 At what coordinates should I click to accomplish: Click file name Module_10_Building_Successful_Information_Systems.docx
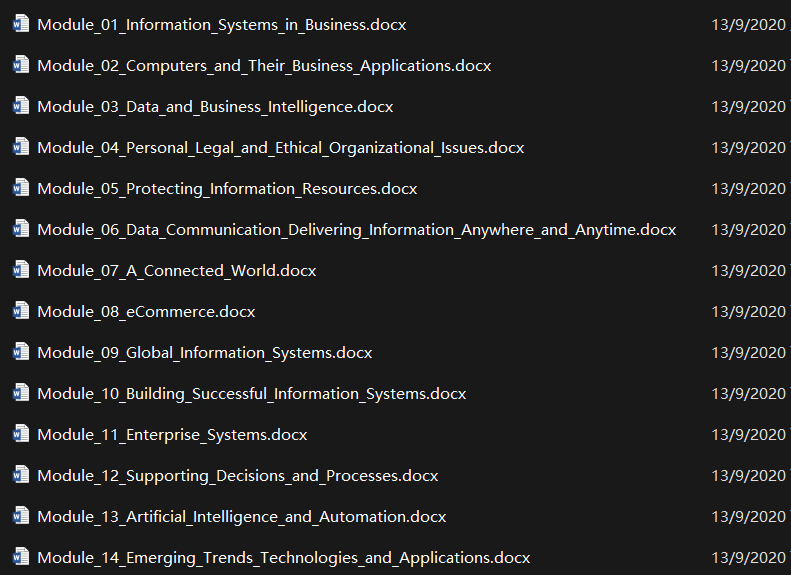tap(252, 394)
